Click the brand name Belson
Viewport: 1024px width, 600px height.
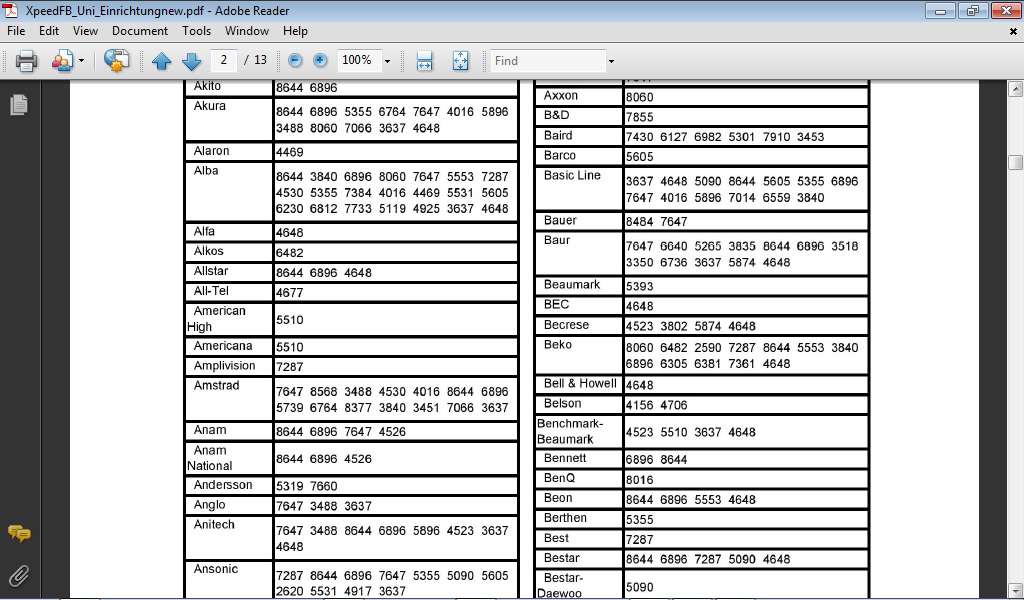[x=562, y=403]
